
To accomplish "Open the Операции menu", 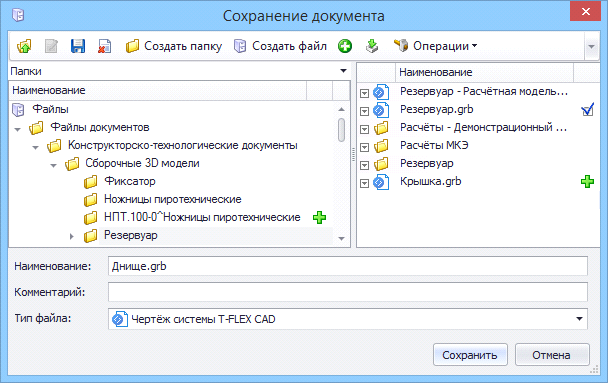I will pos(435,46).
